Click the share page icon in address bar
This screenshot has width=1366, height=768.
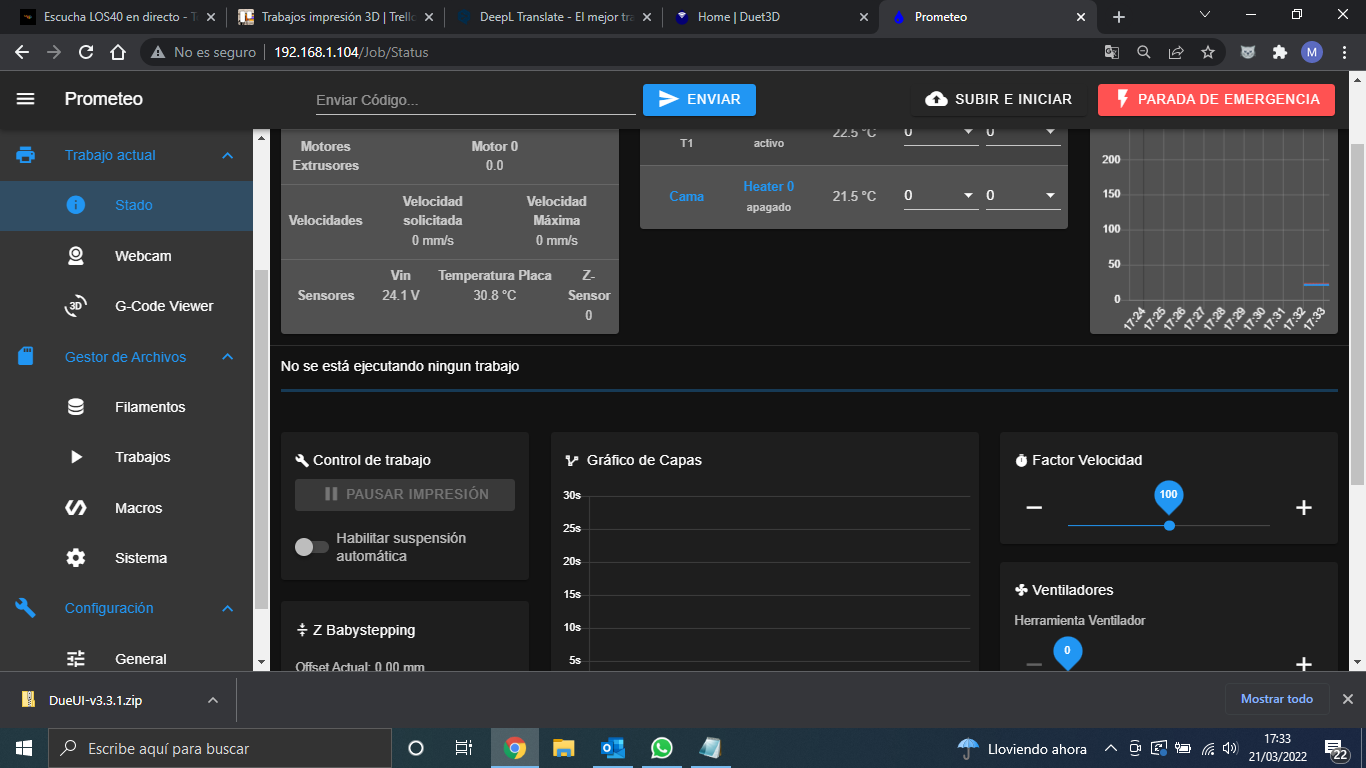pyautogui.click(x=1176, y=52)
